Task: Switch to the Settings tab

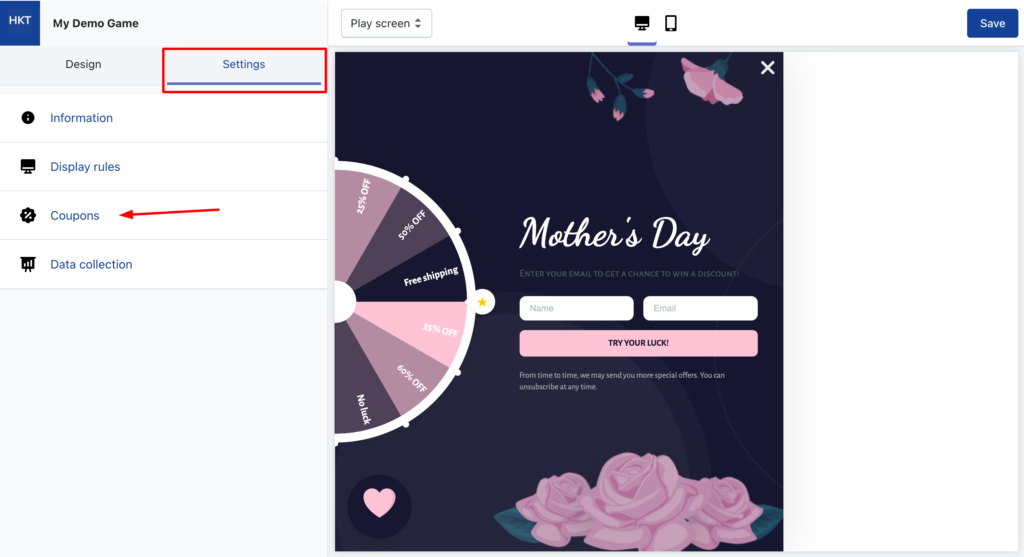Action: click(x=244, y=64)
